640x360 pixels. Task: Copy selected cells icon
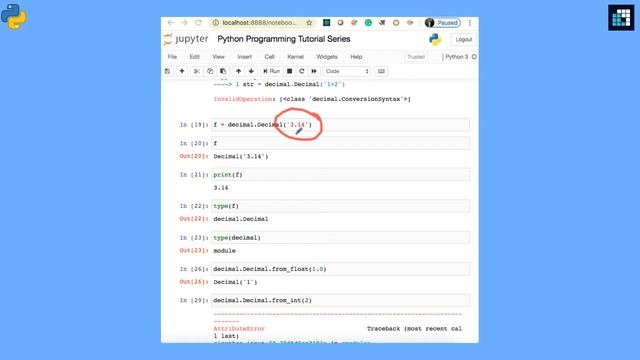point(210,71)
